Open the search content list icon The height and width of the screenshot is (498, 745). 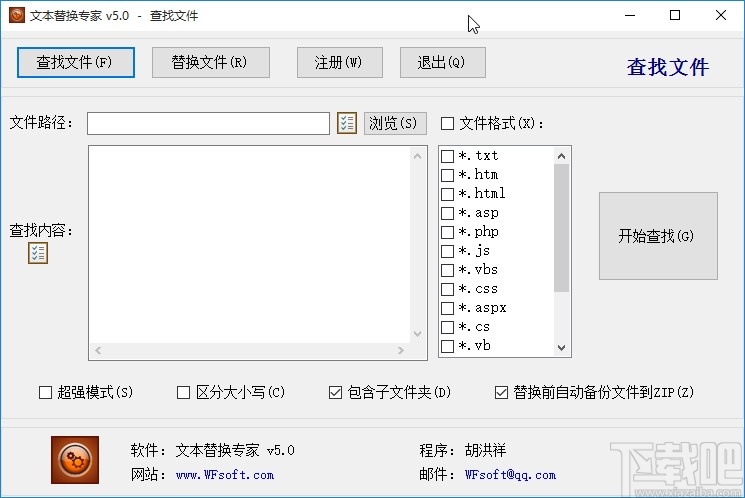tap(38, 253)
